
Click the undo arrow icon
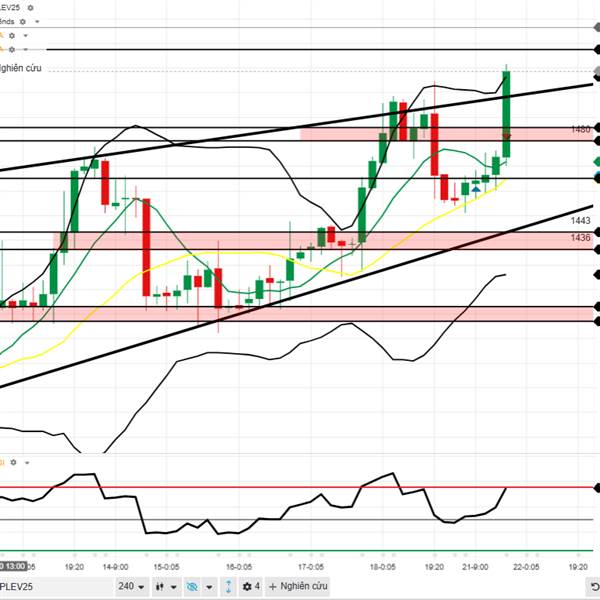594,587
